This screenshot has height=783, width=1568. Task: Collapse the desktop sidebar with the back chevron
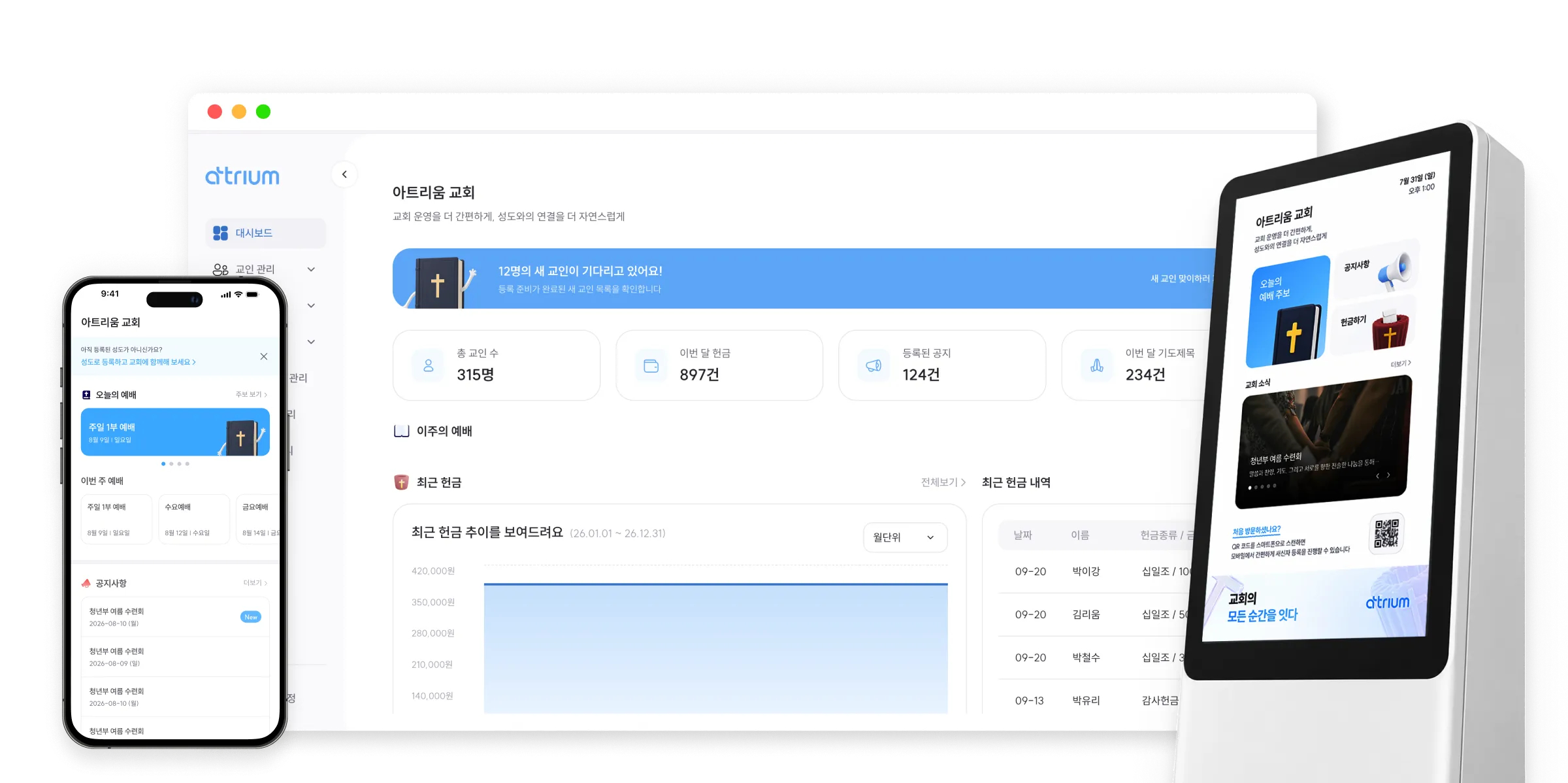coord(344,175)
